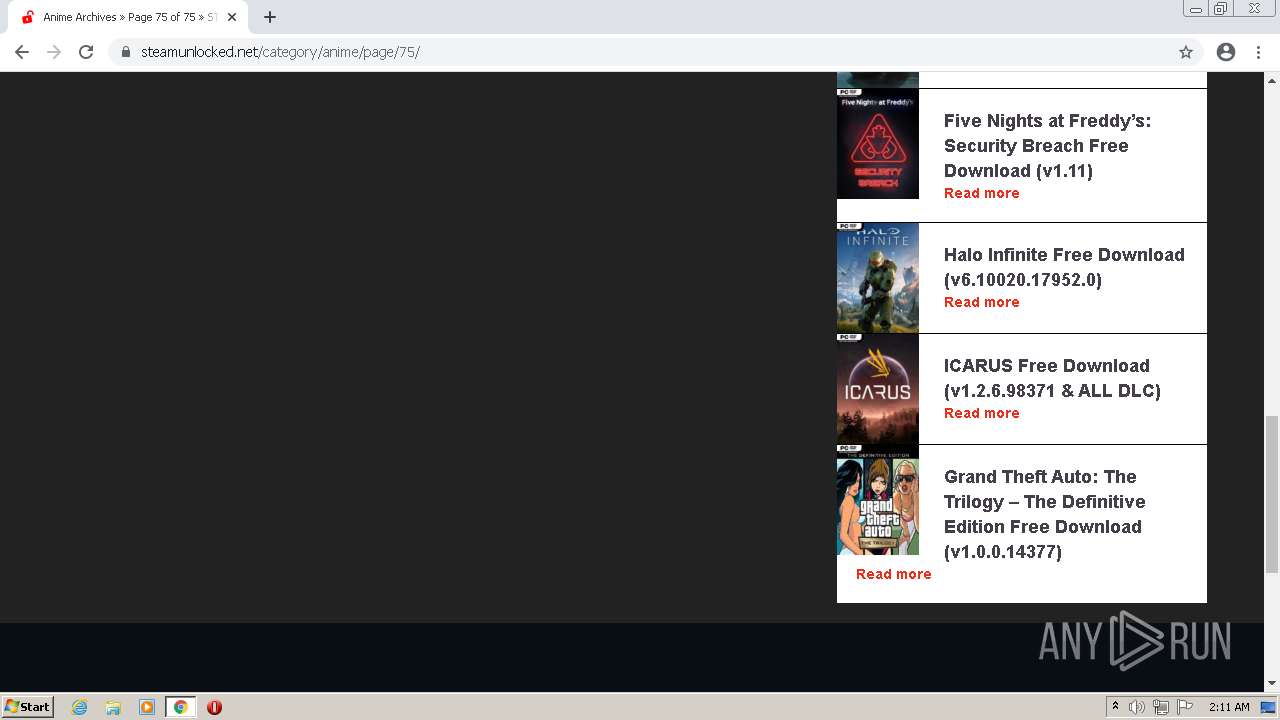
Task: Click the browser forward arrow
Action: (54, 52)
